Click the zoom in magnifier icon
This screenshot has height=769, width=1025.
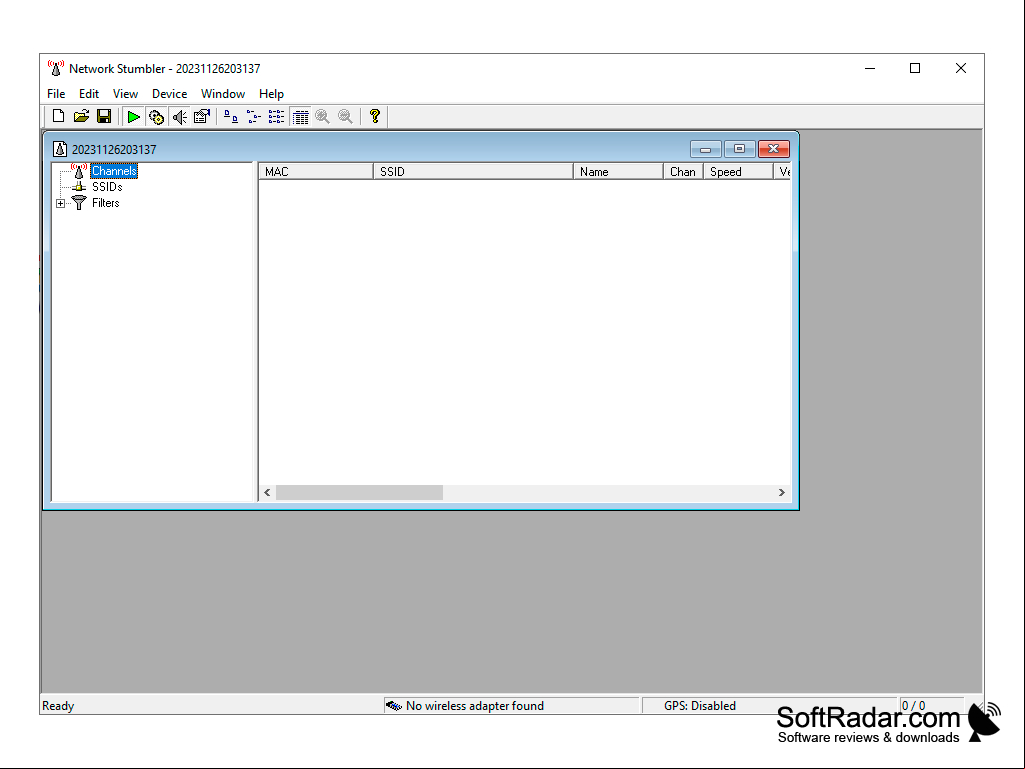click(322, 117)
